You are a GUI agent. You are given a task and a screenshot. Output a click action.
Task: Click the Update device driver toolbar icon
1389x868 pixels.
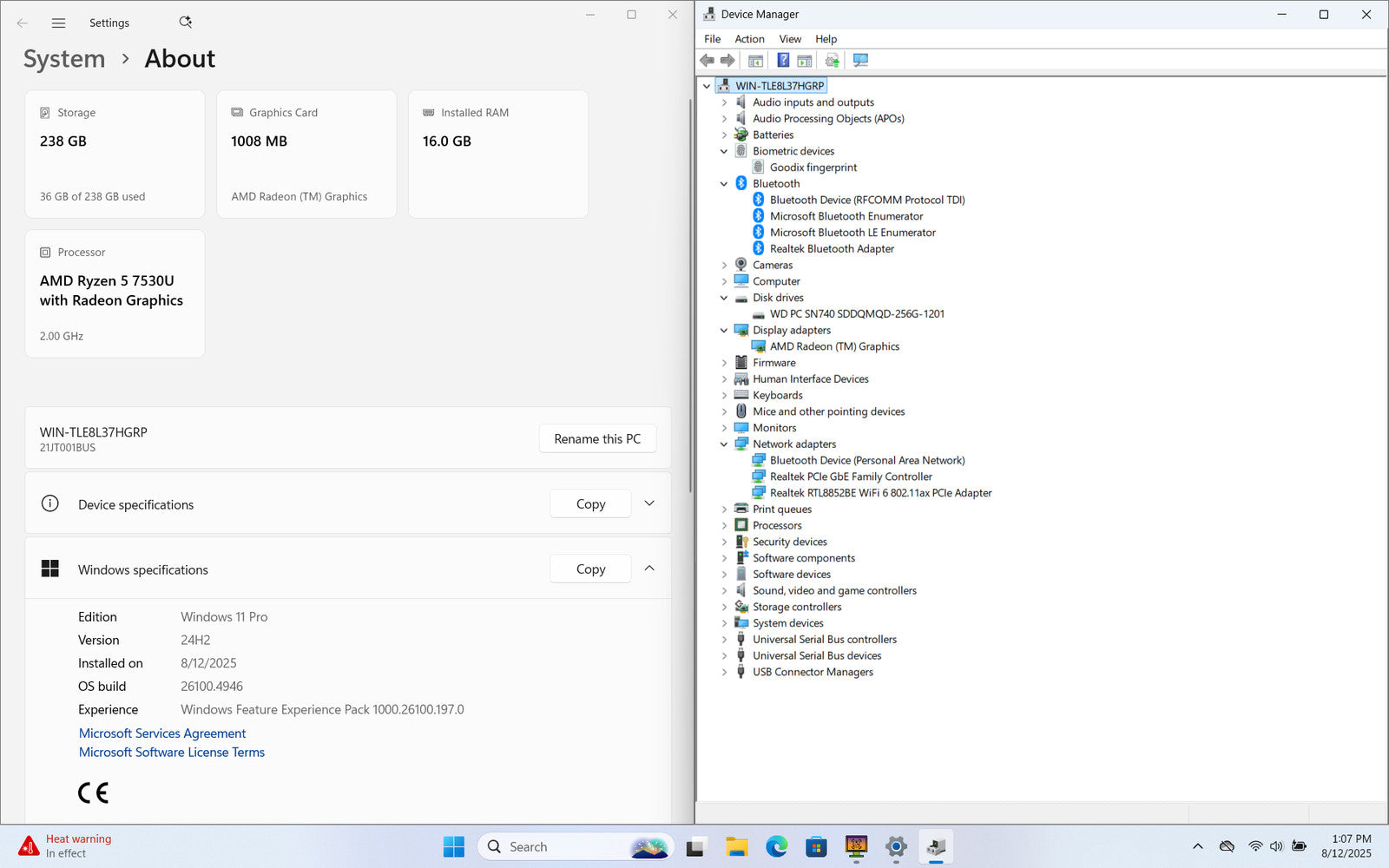pyautogui.click(x=832, y=60)
